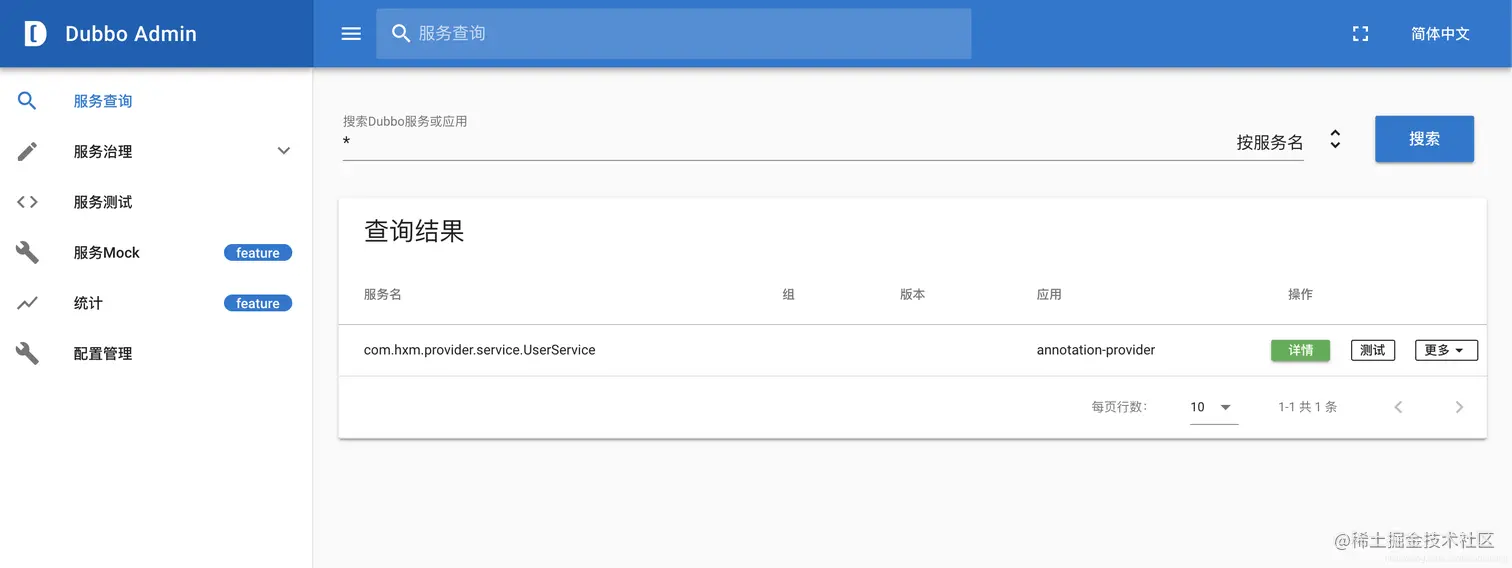The height and width of the screenshot is (568, 1512).
Task: Expand the 服务治理 chevron
Action: 284,151
